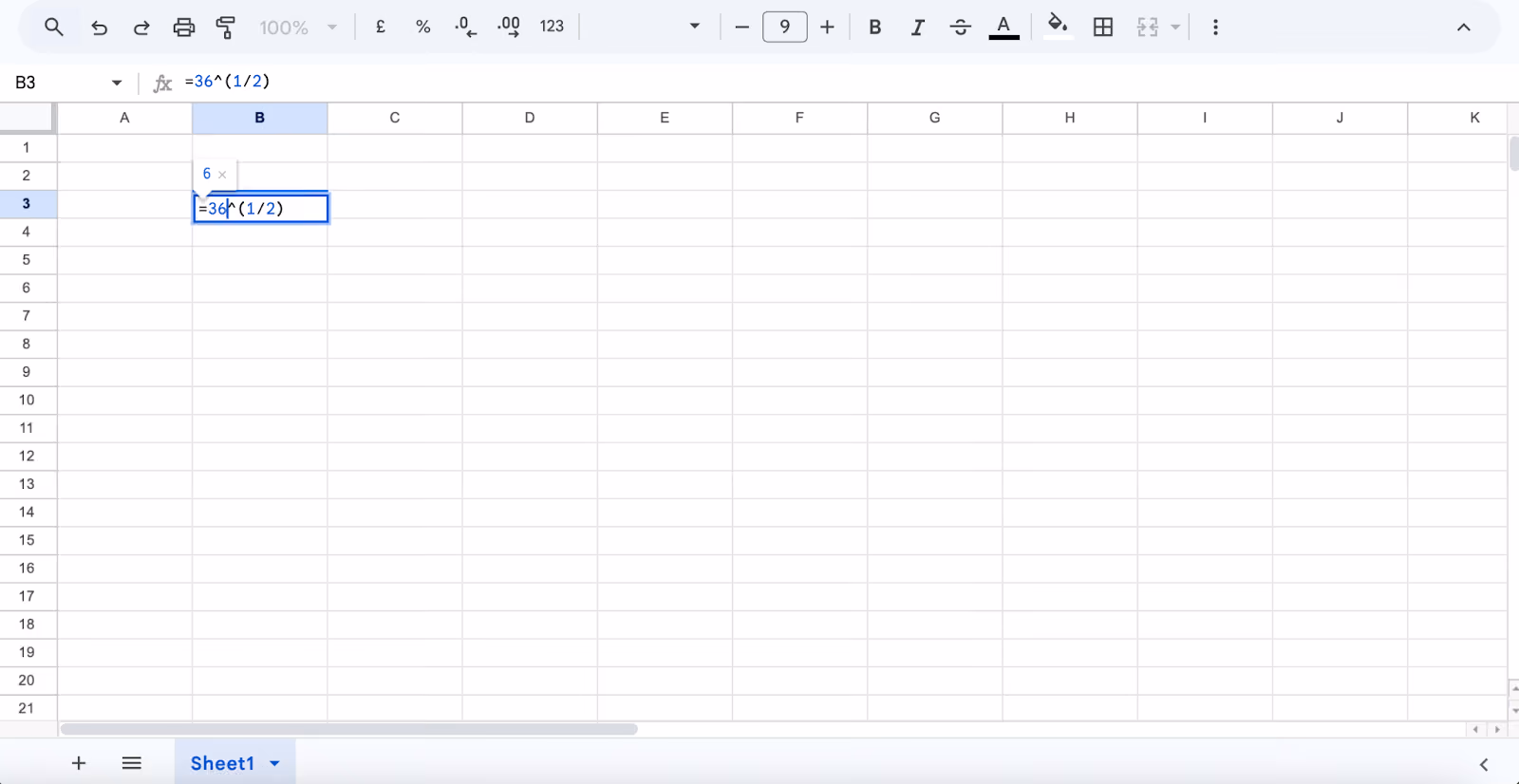Screen dimensions: 1519x784
Task: Select row 10 header
Action: 27,400
